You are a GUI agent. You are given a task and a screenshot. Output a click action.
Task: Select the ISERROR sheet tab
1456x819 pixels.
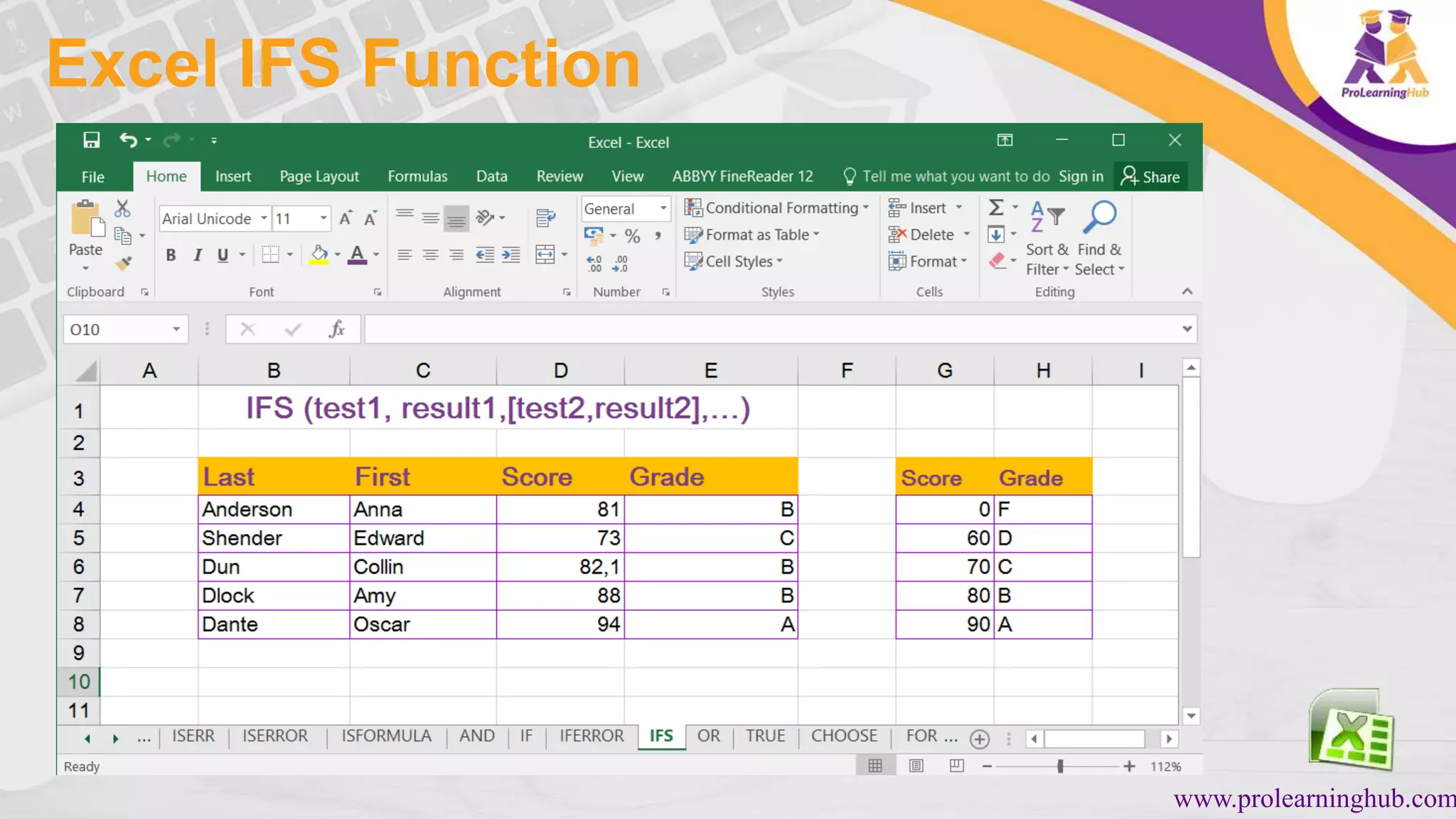click(x=275, y=736)
